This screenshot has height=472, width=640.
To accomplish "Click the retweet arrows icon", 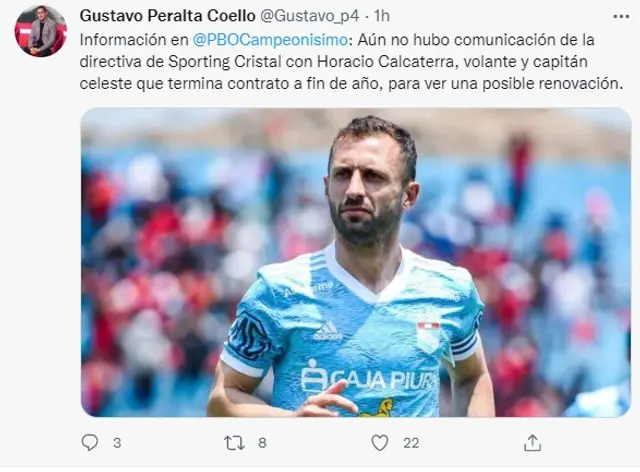I will coord(235,443).
